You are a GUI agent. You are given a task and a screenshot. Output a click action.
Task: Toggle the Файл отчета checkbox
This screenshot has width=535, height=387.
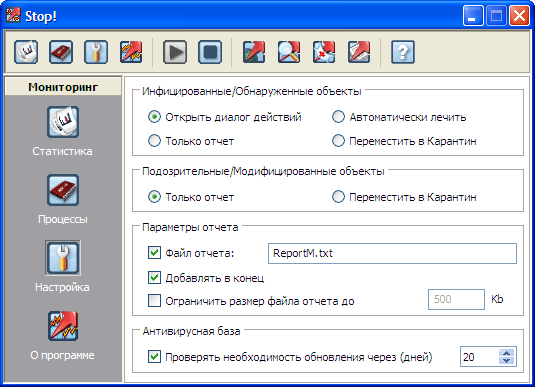click(154, 253)
